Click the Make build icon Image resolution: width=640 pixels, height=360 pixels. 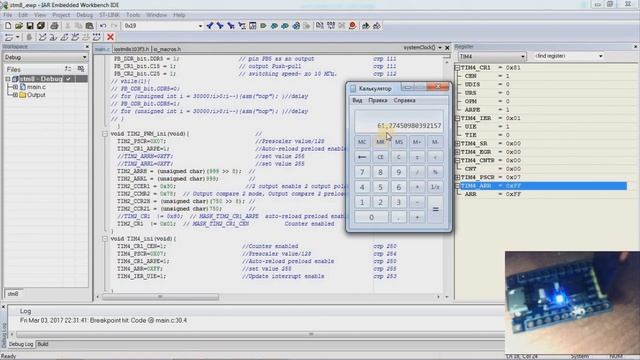click(x=331, y=26)
